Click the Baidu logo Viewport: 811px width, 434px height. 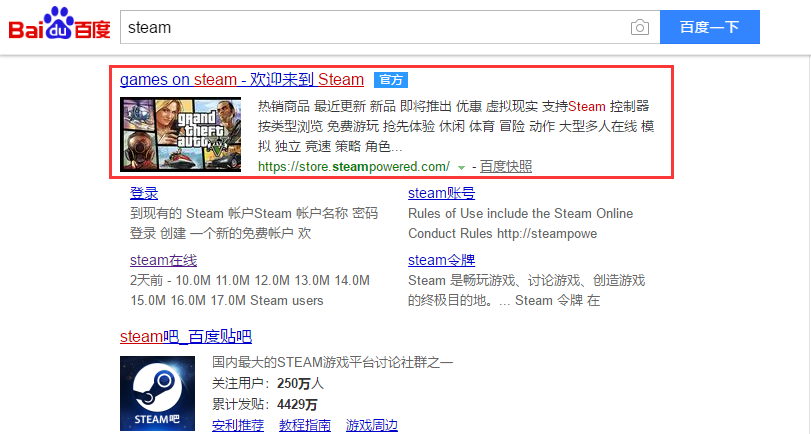(59, 24)
